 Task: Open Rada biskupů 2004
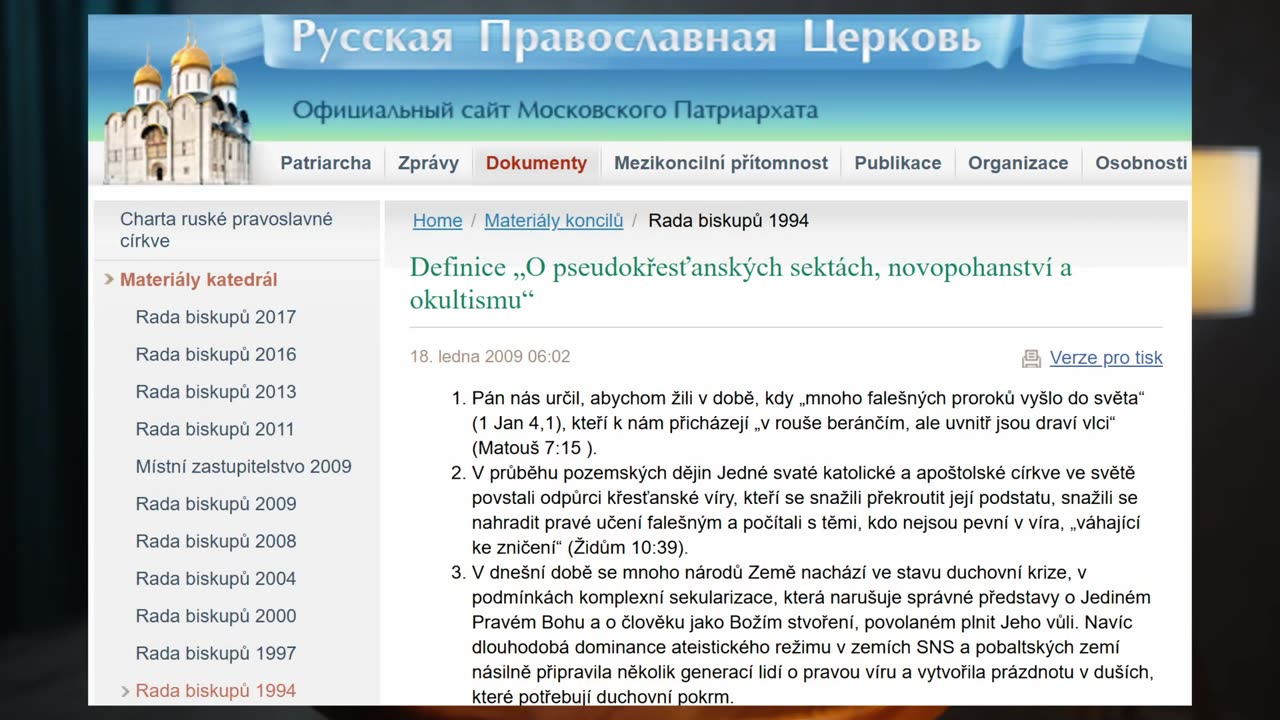(x=216, y=578)
